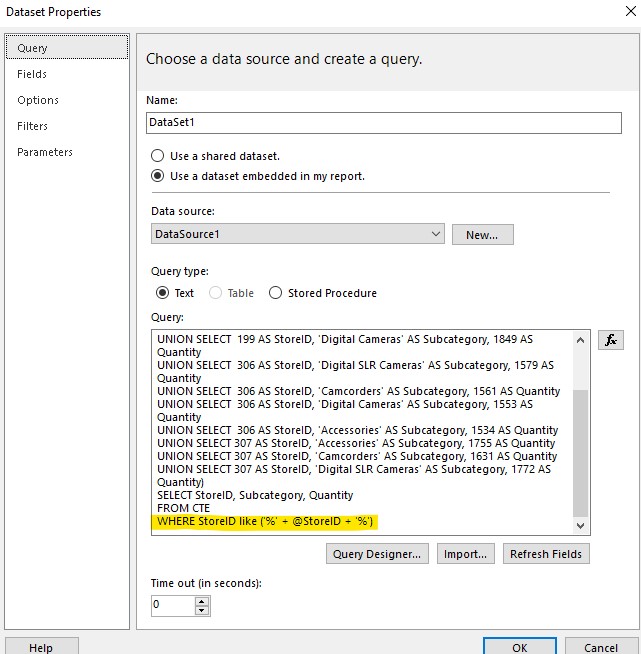Click the 307 'Accessories' 1755 query line
641x654 pixels.
point(356,443)
